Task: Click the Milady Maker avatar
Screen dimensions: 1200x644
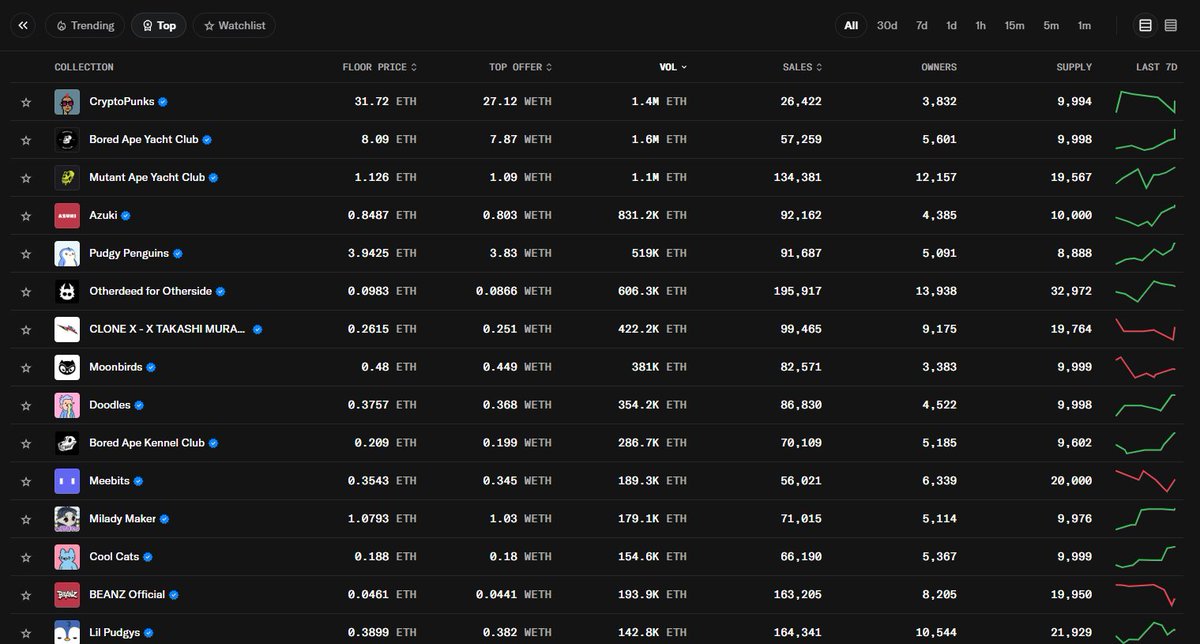Action: [67, 519]
